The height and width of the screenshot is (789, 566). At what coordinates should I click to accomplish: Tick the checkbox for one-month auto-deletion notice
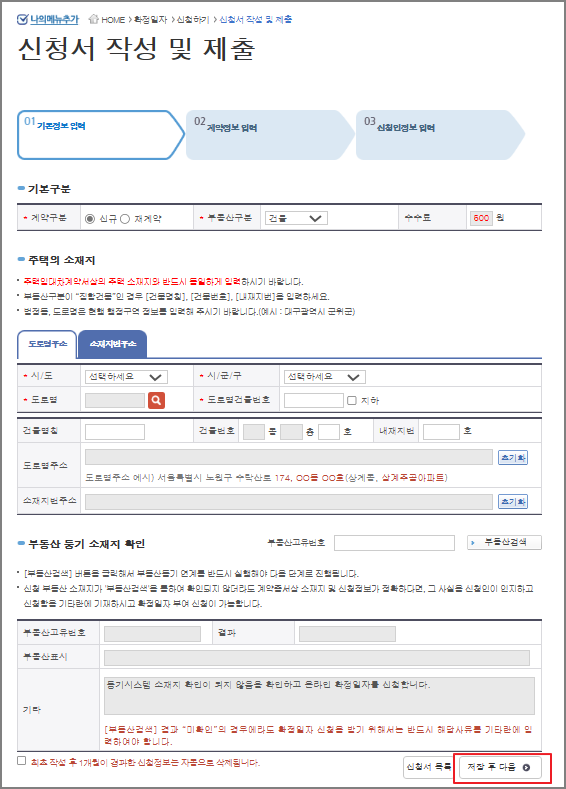point(22,760)
